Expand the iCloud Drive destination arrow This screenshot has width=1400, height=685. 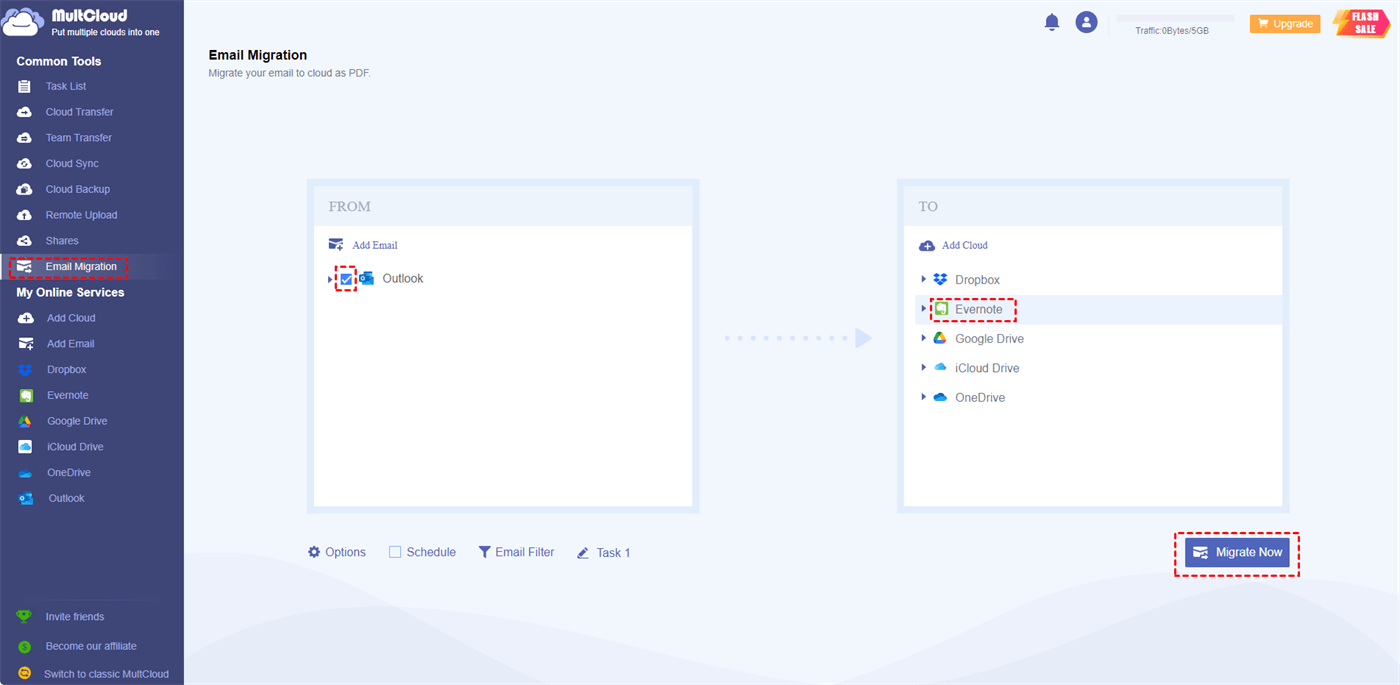point(924,368)
